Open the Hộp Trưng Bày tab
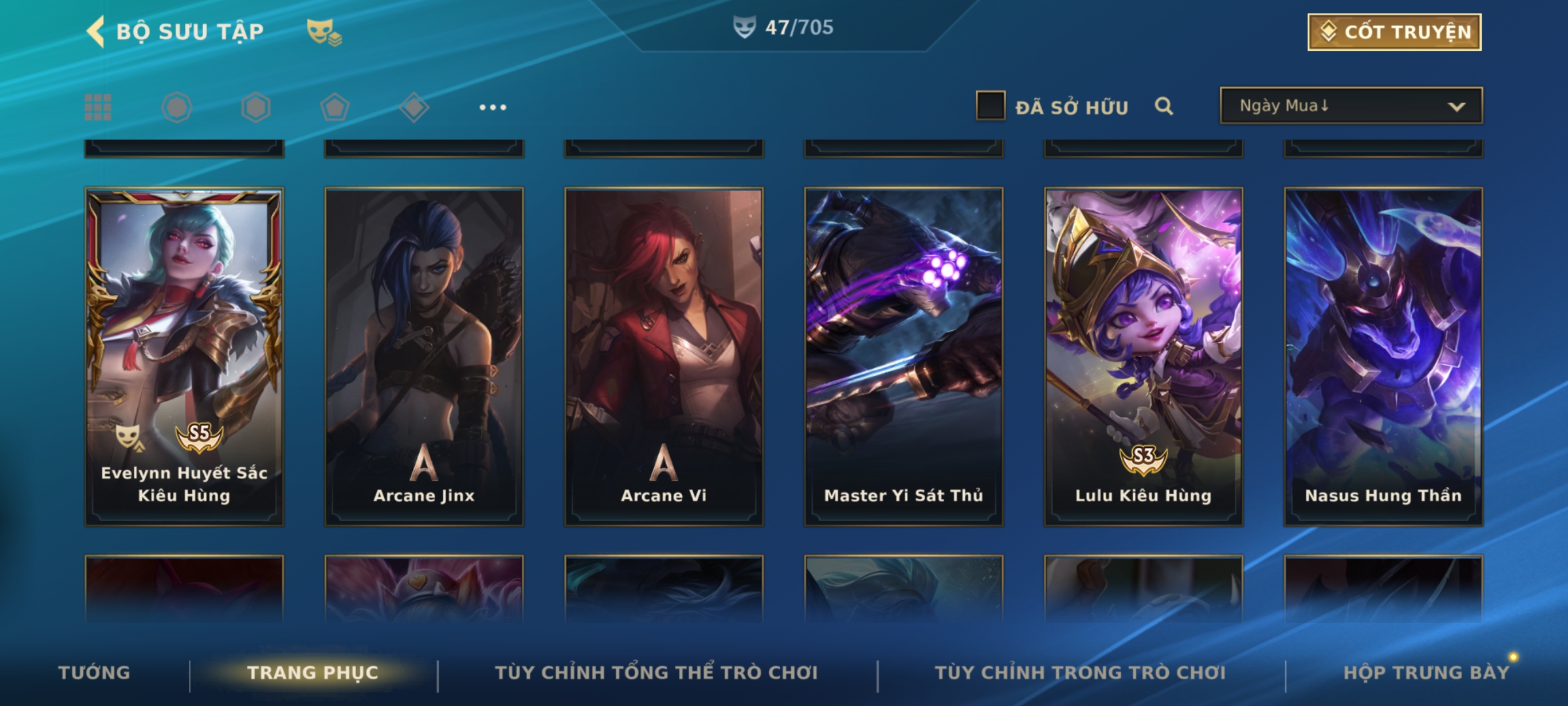The width and height of the screenshot is (1568, 706). click(x=1426, y=673)
